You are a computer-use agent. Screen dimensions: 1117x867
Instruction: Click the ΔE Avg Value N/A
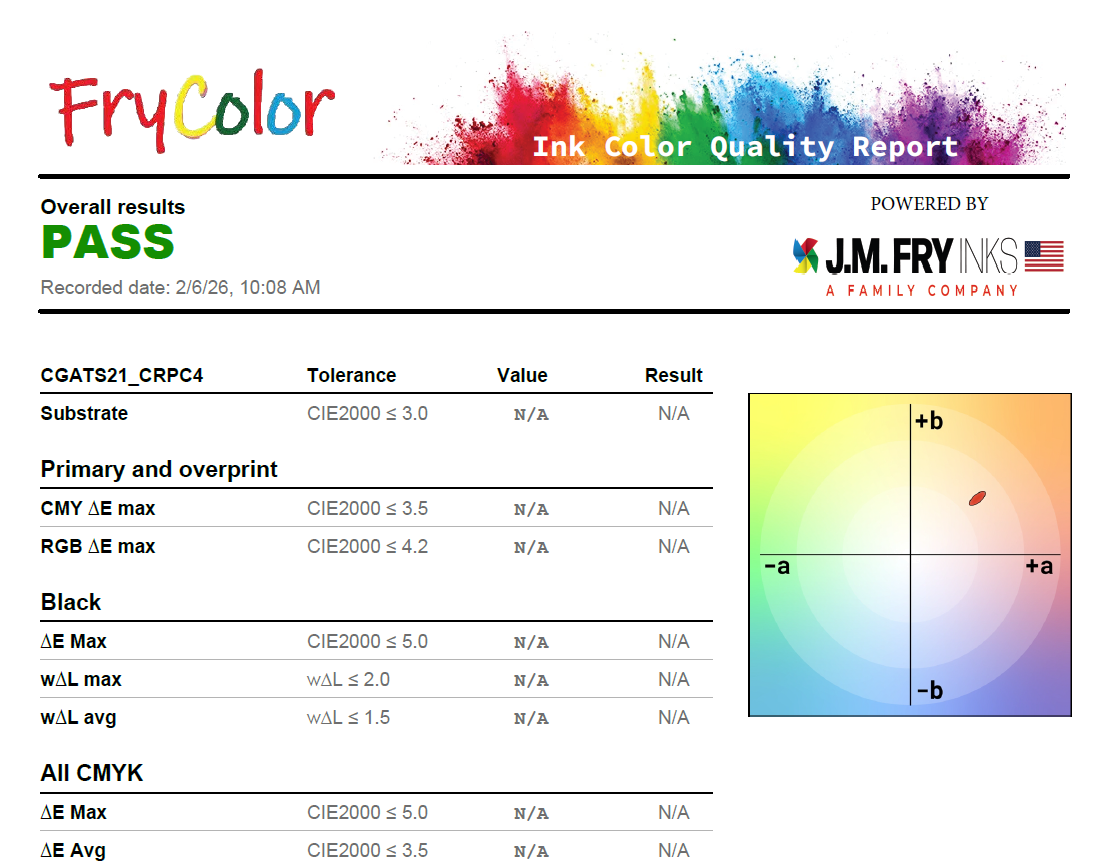coord(531,851)
